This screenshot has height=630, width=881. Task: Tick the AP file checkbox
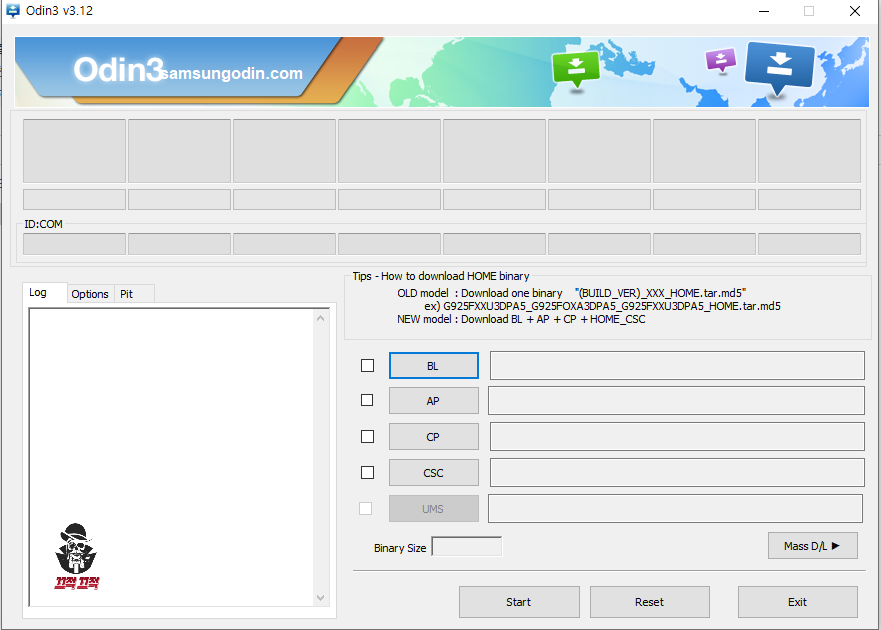point(367,400)
